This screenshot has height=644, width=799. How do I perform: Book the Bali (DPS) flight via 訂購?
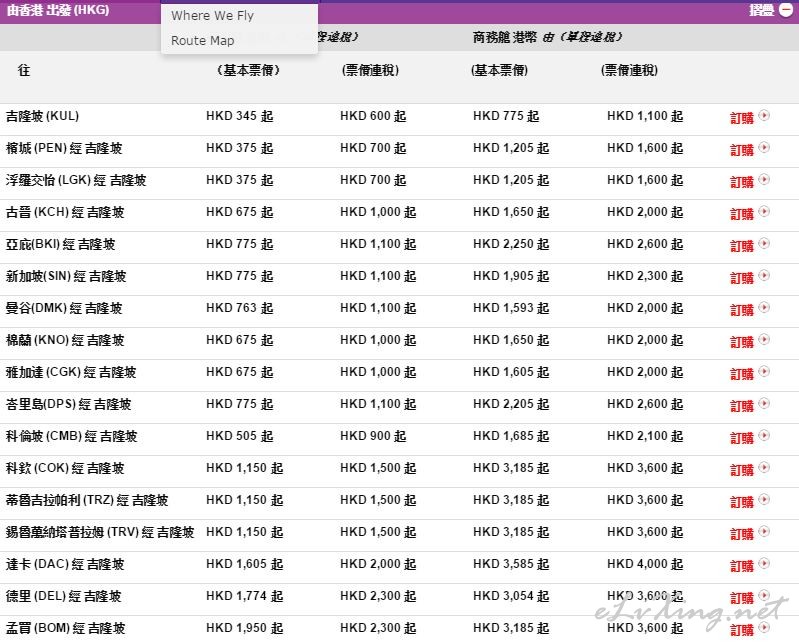coord(741,407)
